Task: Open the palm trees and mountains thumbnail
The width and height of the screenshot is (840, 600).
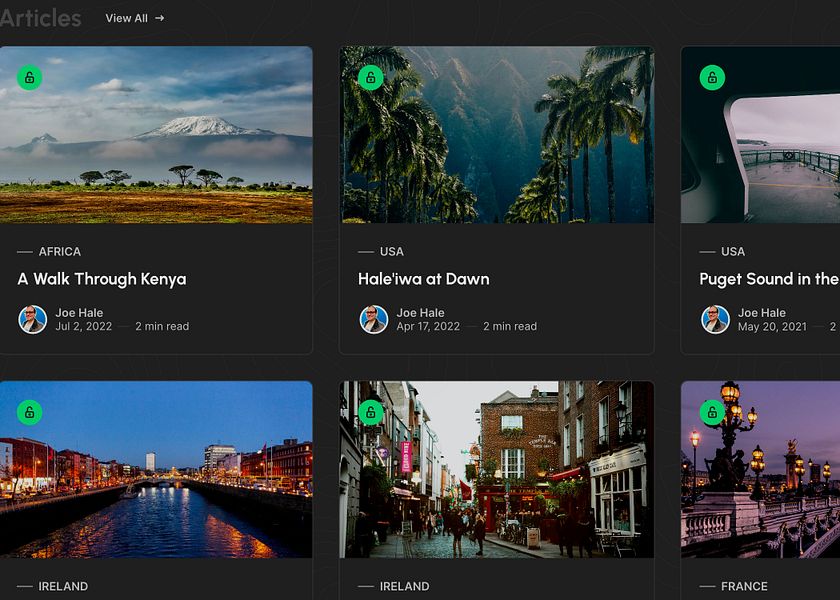Action: (x=497, y=134)
